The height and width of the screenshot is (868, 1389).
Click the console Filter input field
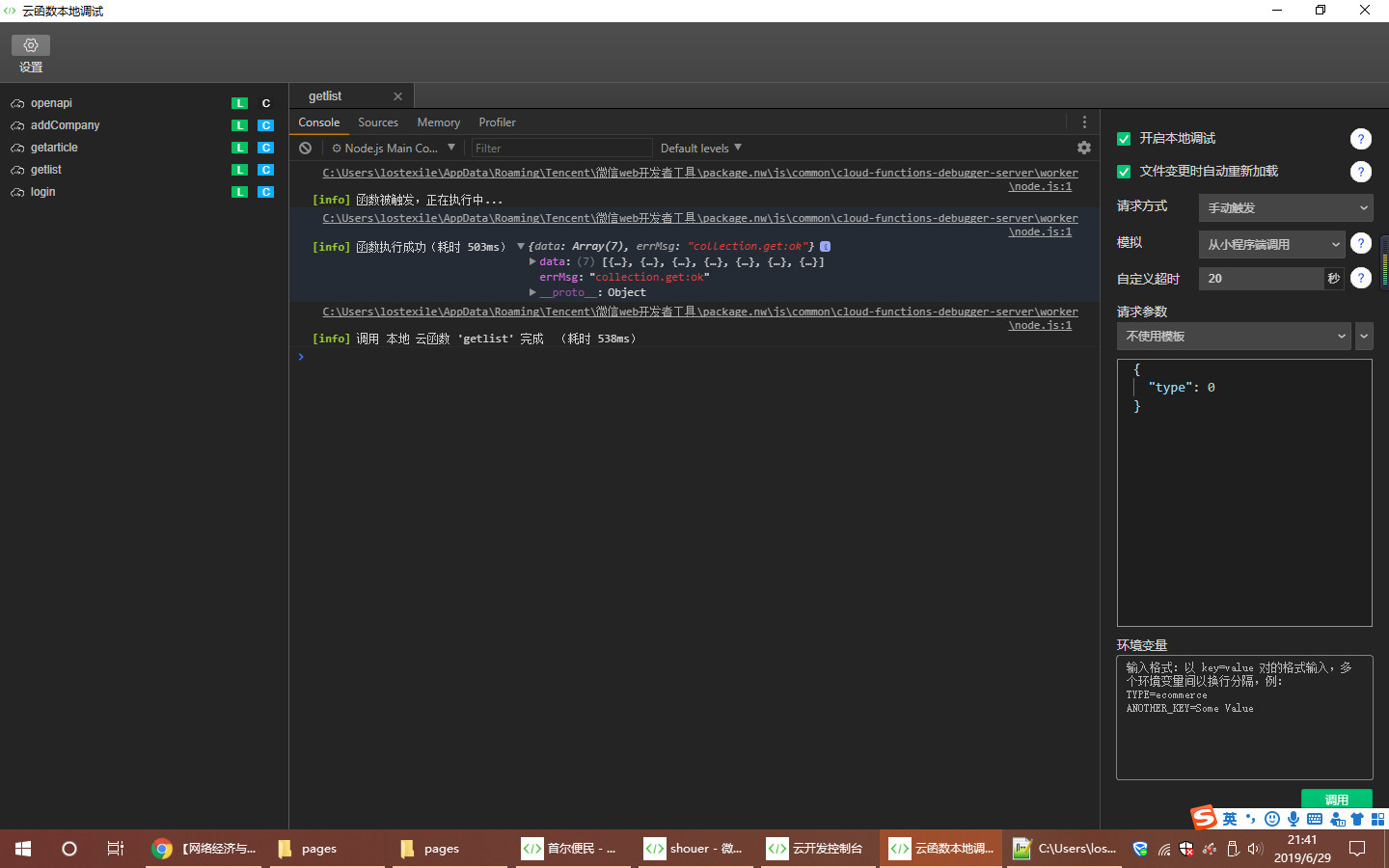pyautogui.click(x=561, y=148)
